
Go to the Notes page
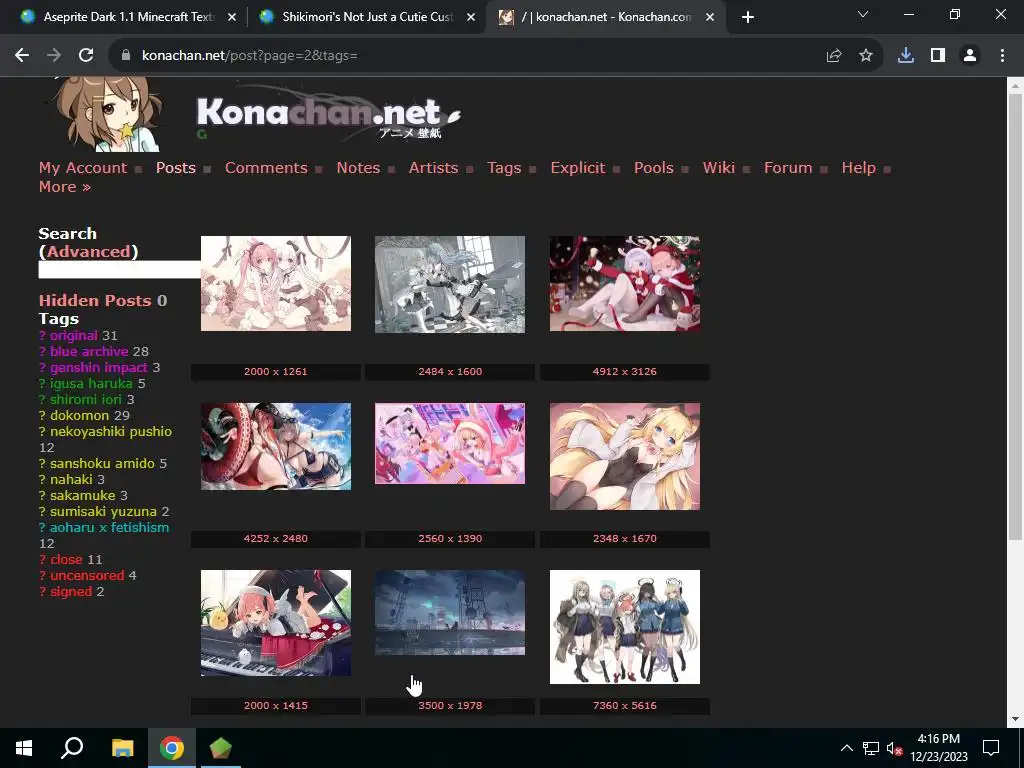click(358, 168)
